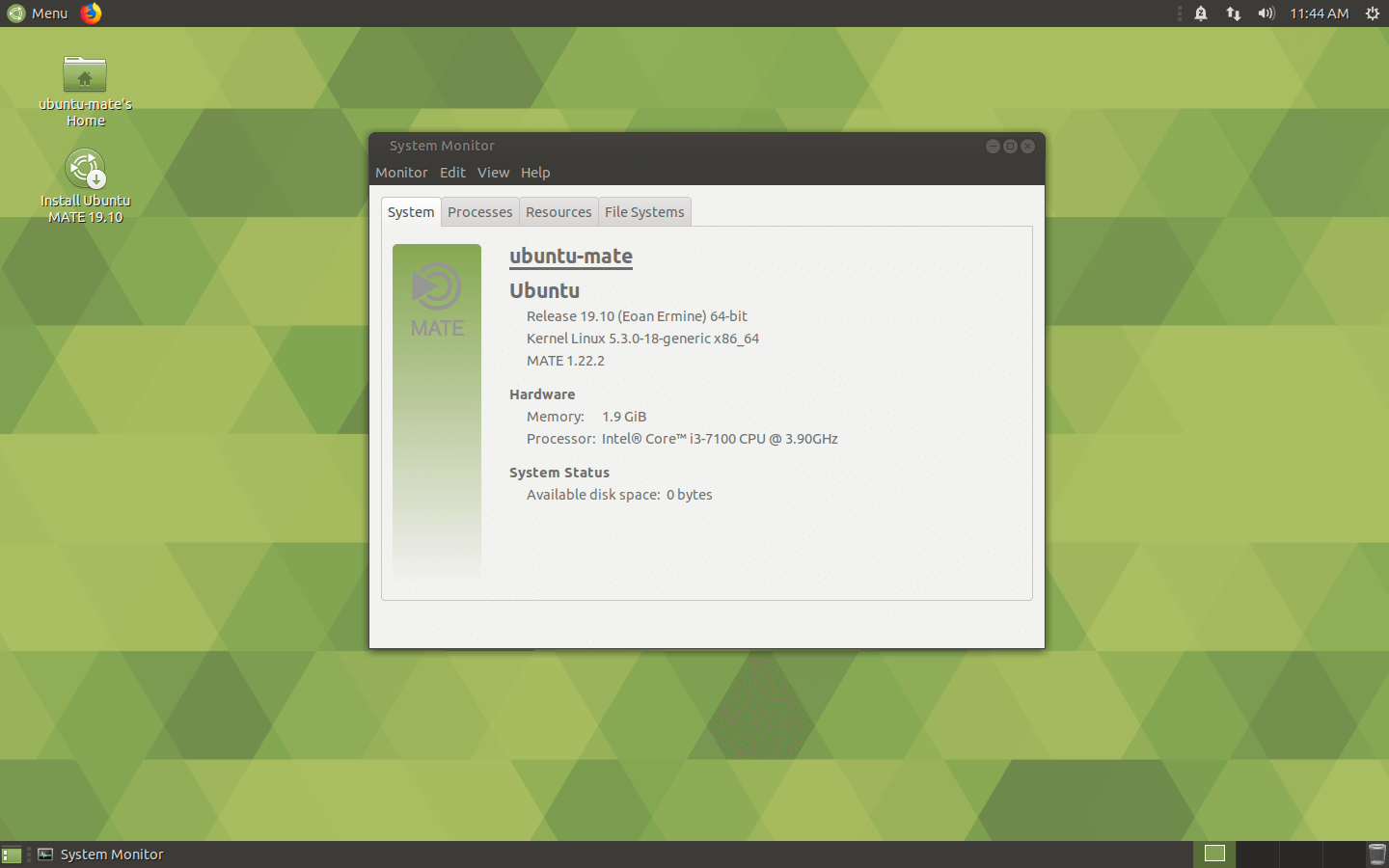Switch to the File Systems tab
Image resolution: width=1389 pixels, height=868 pixels.
pos(644,212)
